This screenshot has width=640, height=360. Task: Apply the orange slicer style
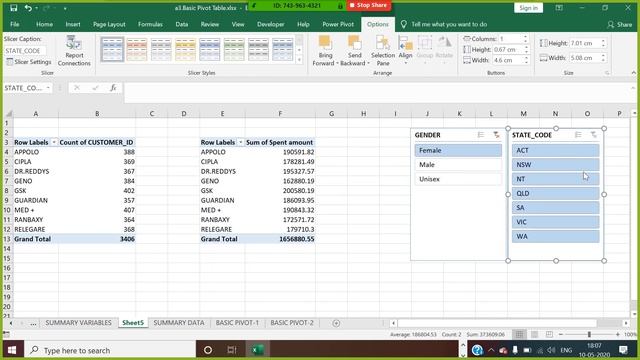click(x=136, y=49)
